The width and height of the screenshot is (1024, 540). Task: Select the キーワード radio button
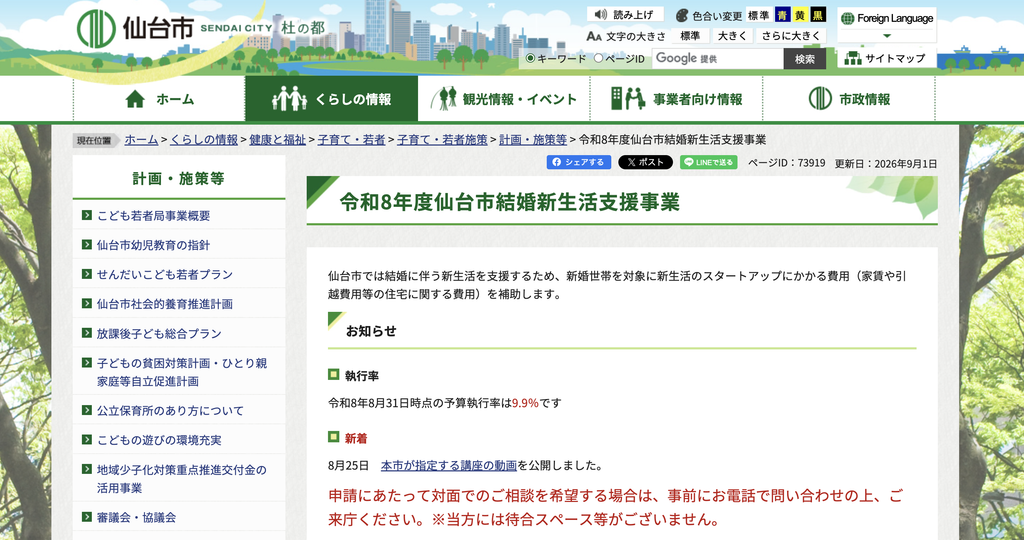[530, 58]
